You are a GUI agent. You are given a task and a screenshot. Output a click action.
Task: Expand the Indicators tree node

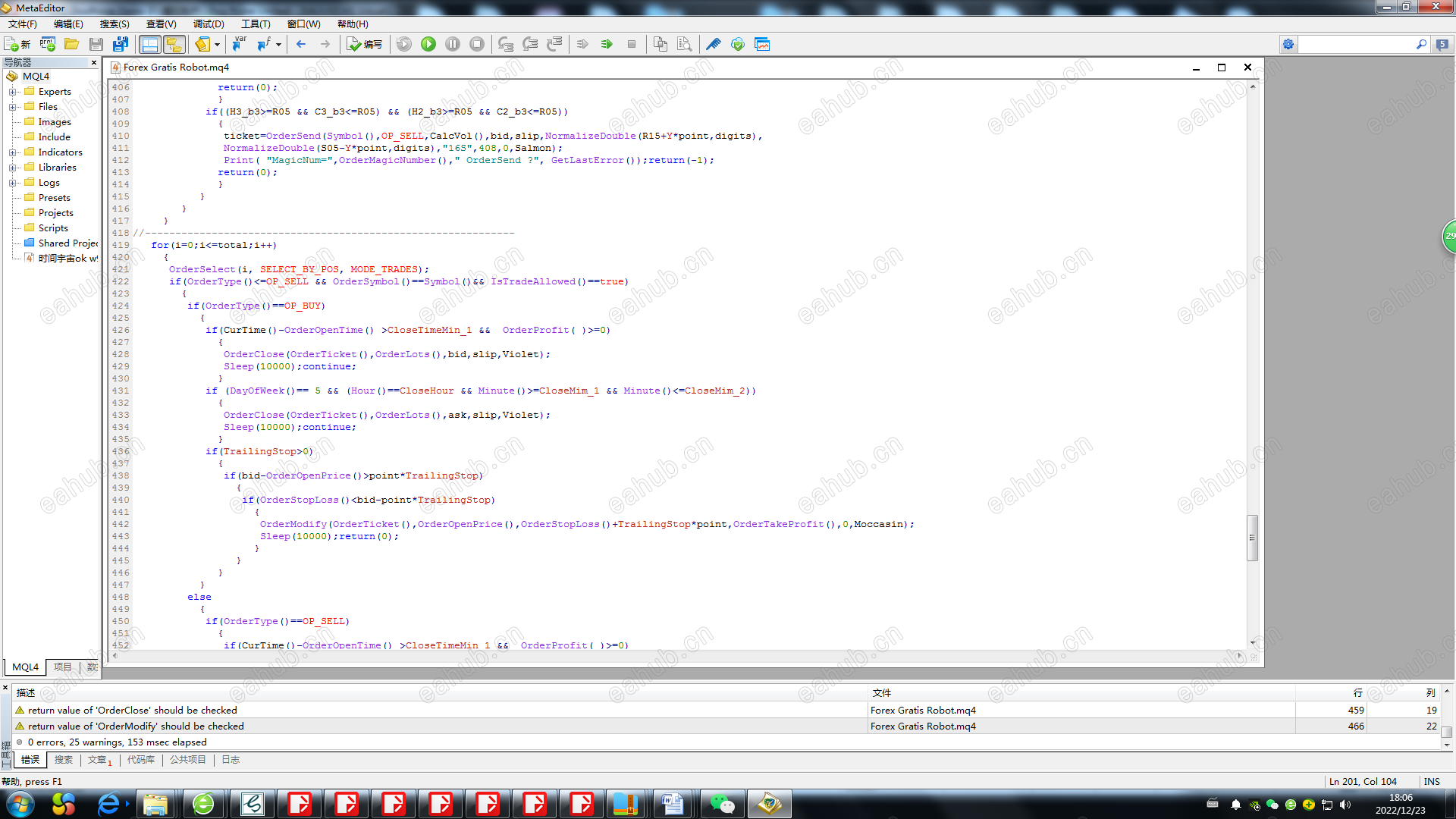click(13, 152)
